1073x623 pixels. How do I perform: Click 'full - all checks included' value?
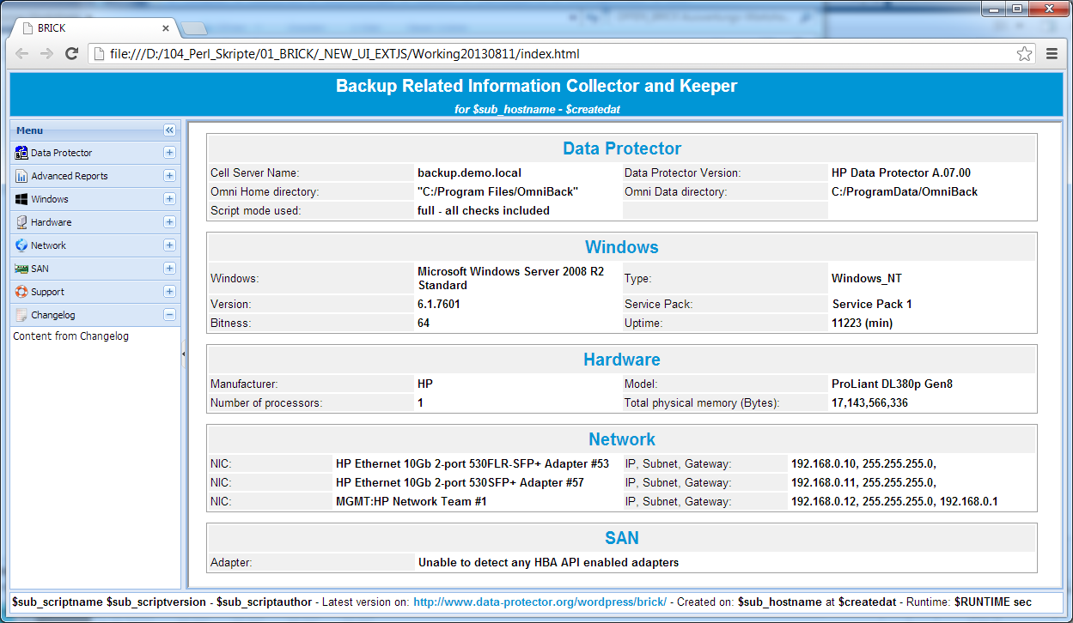click(483, 211)
